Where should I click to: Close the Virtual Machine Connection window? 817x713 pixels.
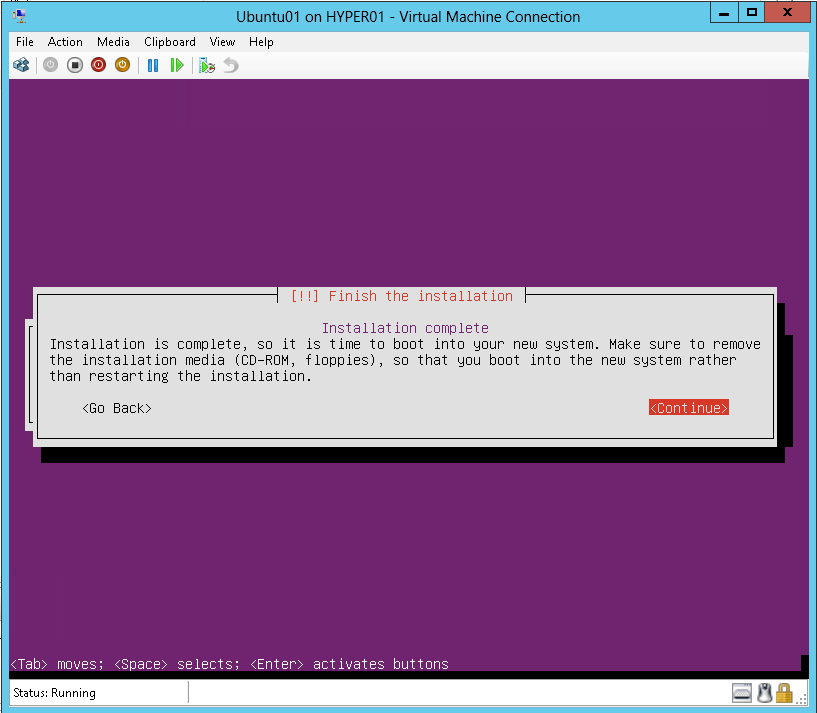787,13
